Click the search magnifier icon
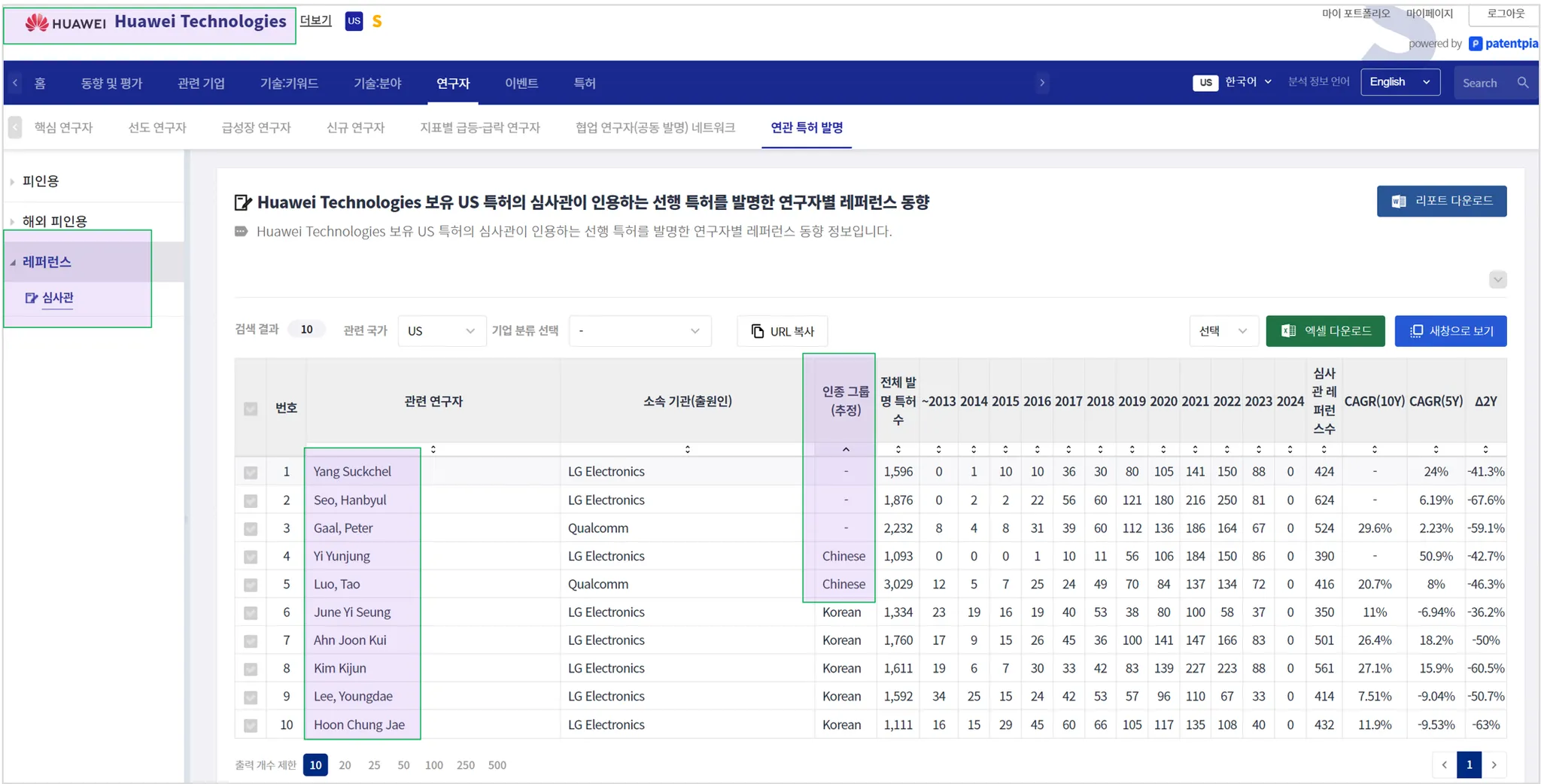This screenshot has height=784, width=1541. click(x=1522, y=83)
